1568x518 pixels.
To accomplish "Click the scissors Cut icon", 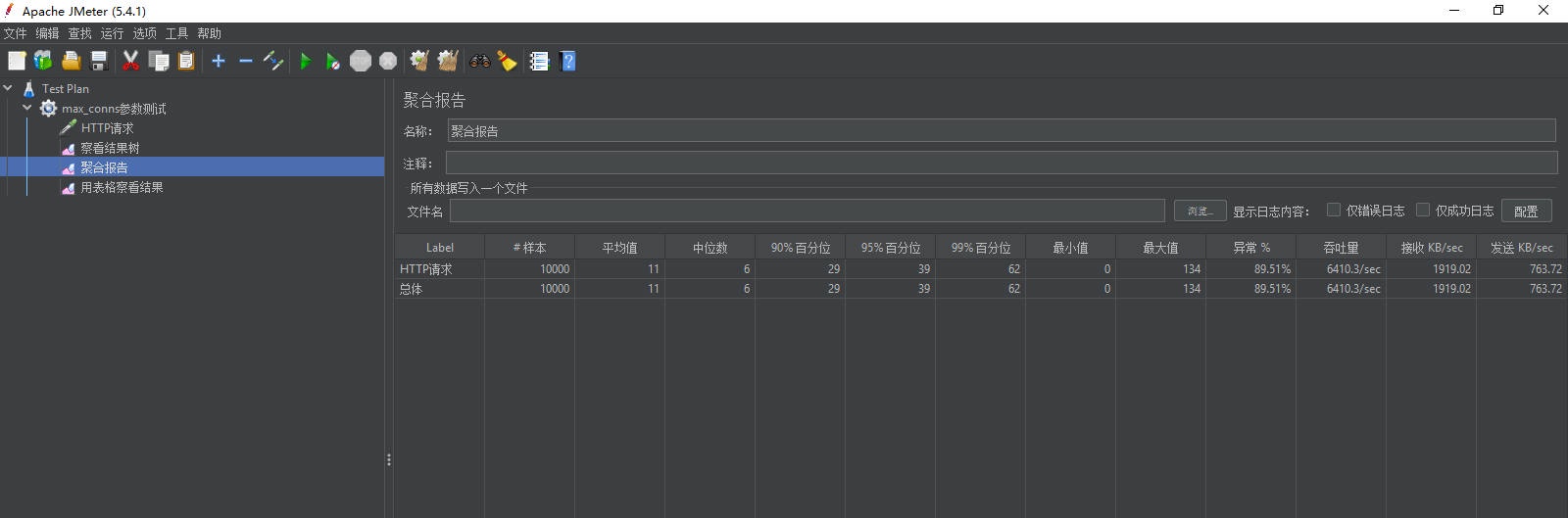I will [130, 61].
